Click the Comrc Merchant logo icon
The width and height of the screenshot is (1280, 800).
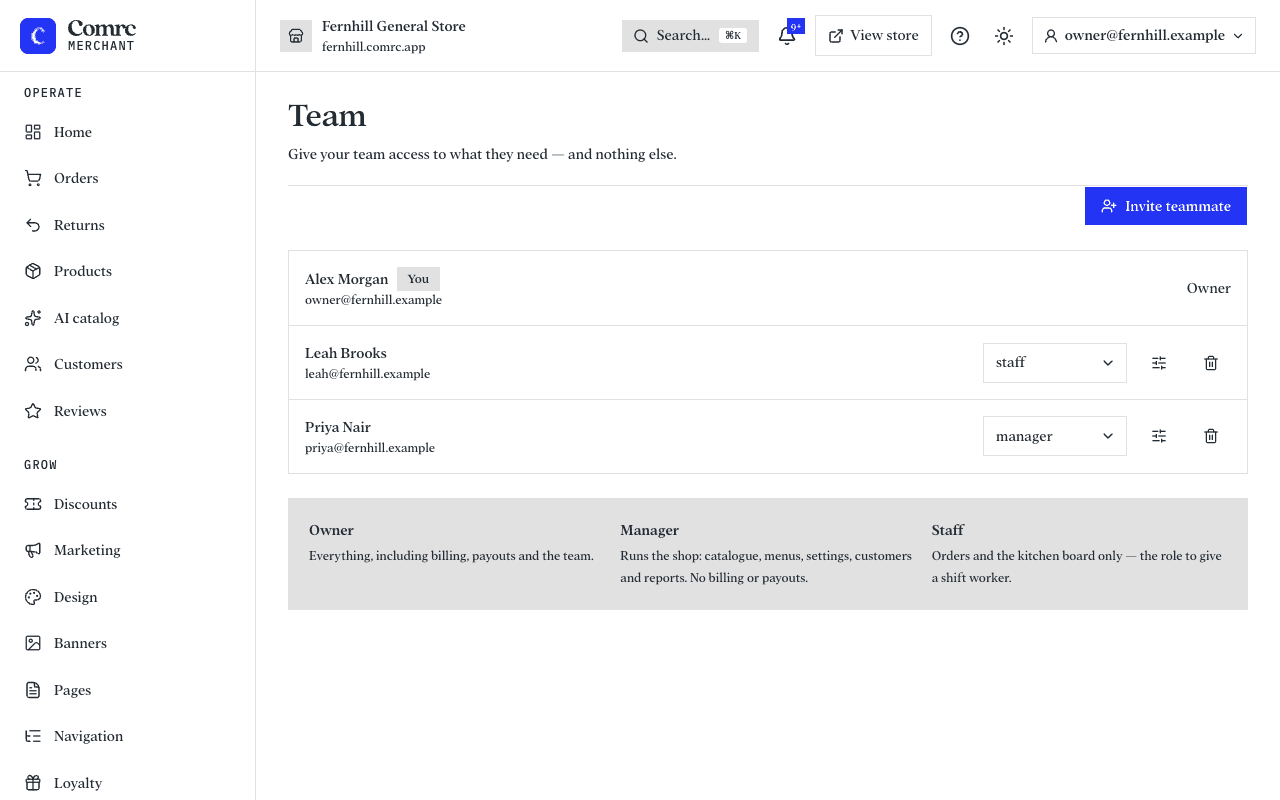(x=38, y=36)
